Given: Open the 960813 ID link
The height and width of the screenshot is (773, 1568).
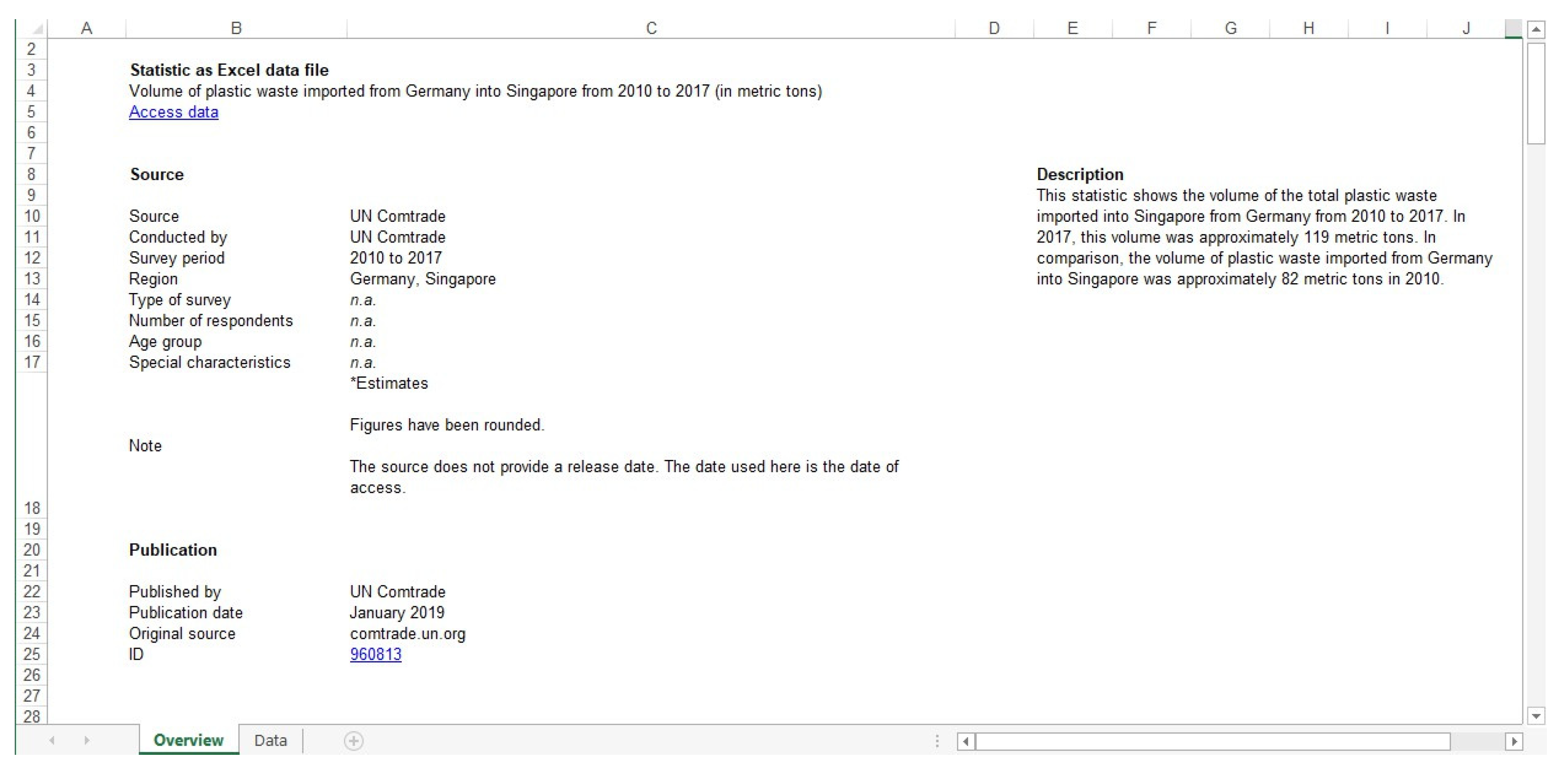Looking at the screenshot, I should click(376, 654).
